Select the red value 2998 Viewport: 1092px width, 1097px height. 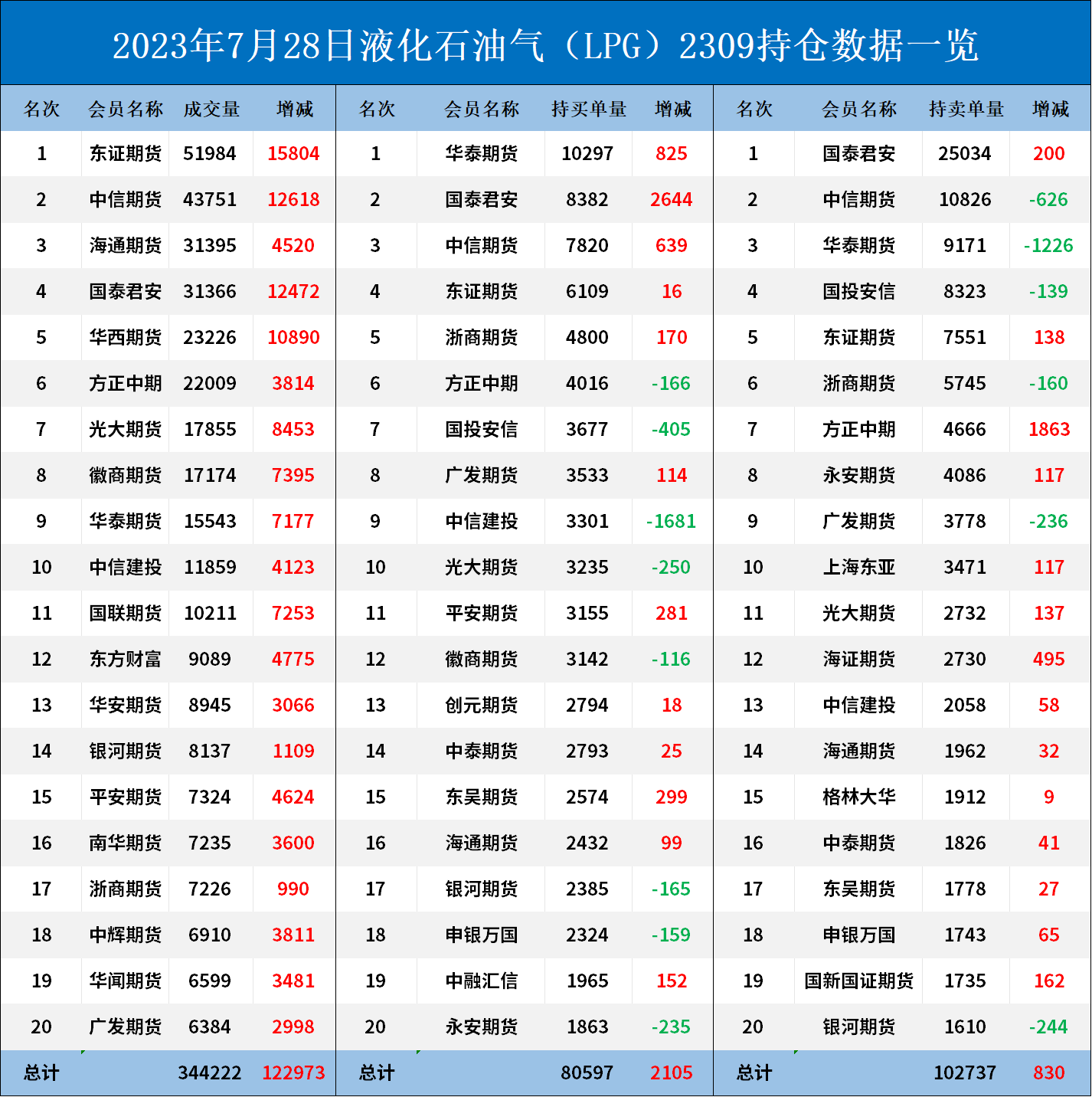(293, 1027)
